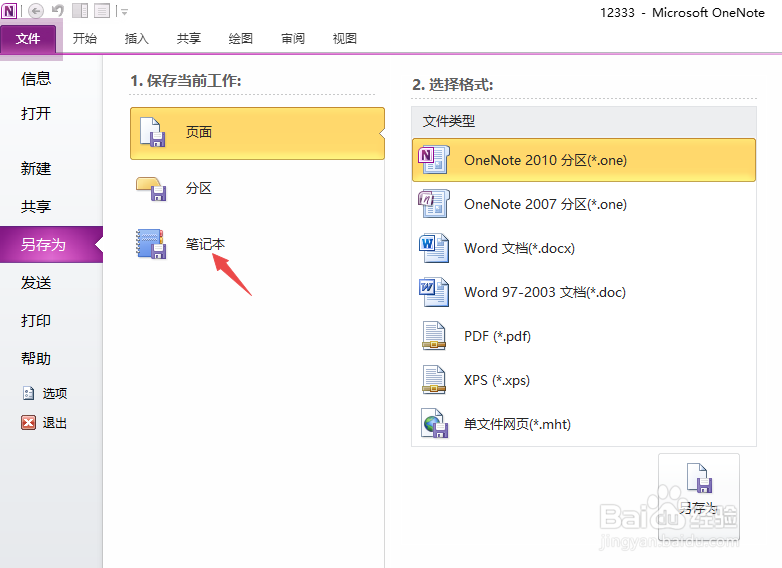Switch to the 审阅 ribbon tab
This screenshot has height=568, width=782.
tap(293, 38)
